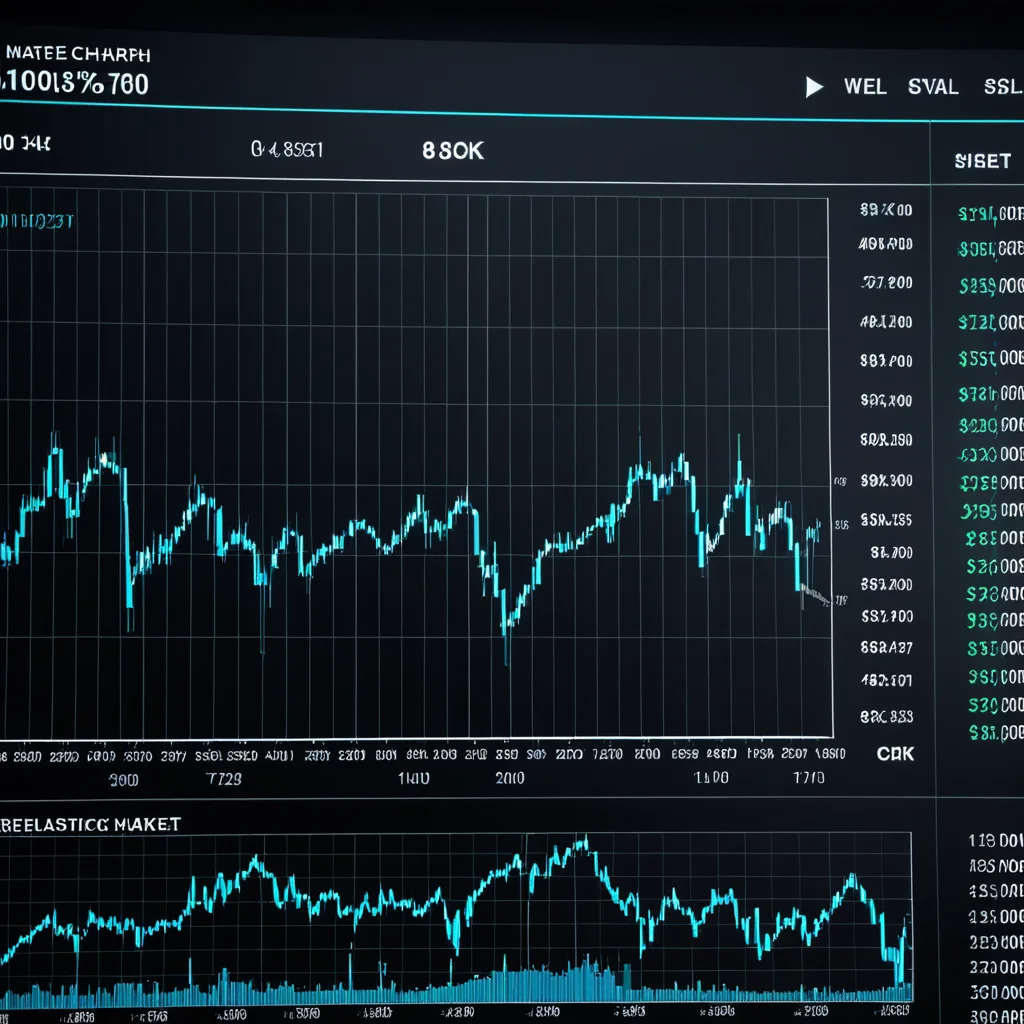Switch to the SVAL tab
This screenshot has width=1024, height=1024.
tap(933, 87)
